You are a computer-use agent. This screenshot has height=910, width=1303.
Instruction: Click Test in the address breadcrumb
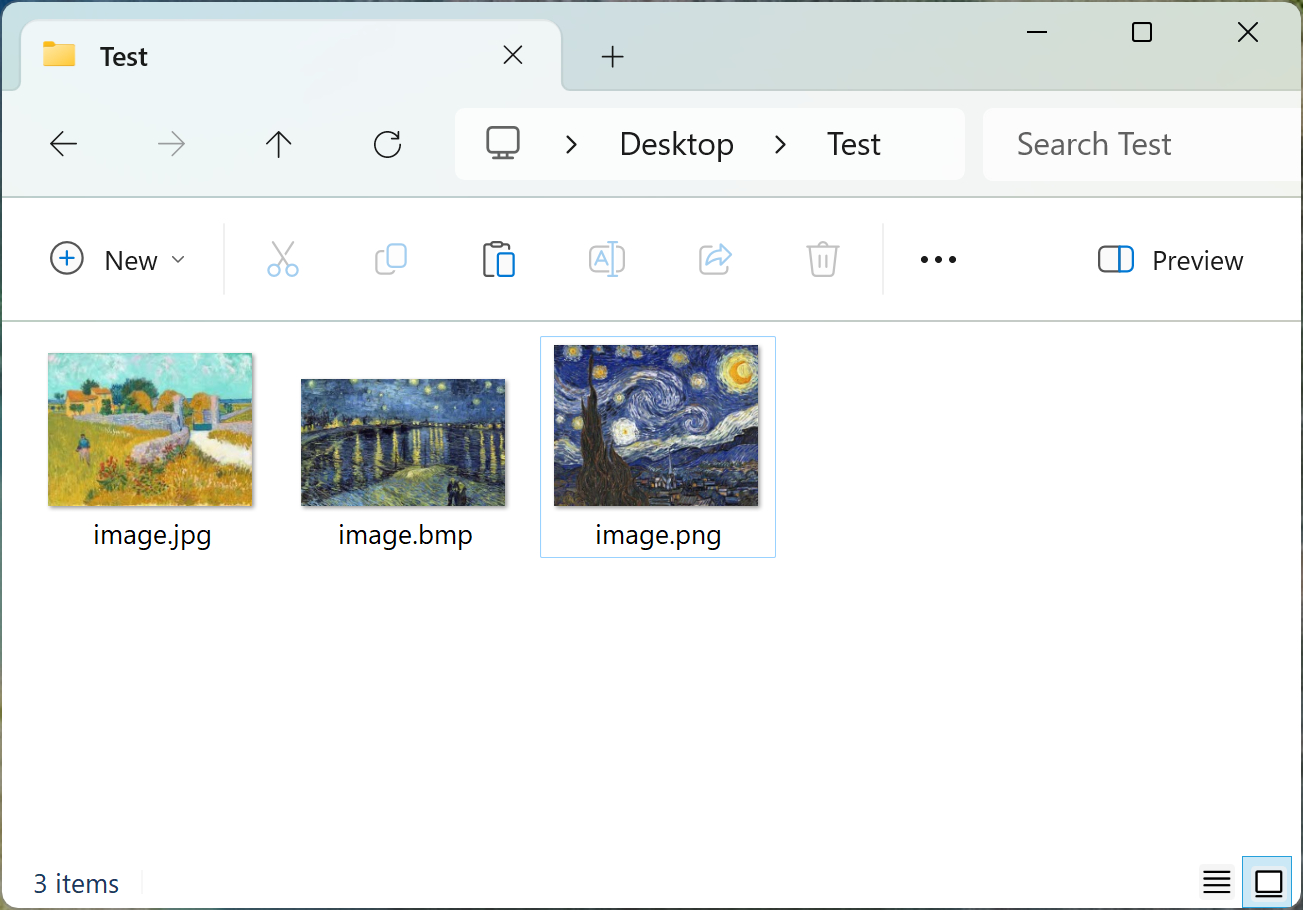[853, 144]
